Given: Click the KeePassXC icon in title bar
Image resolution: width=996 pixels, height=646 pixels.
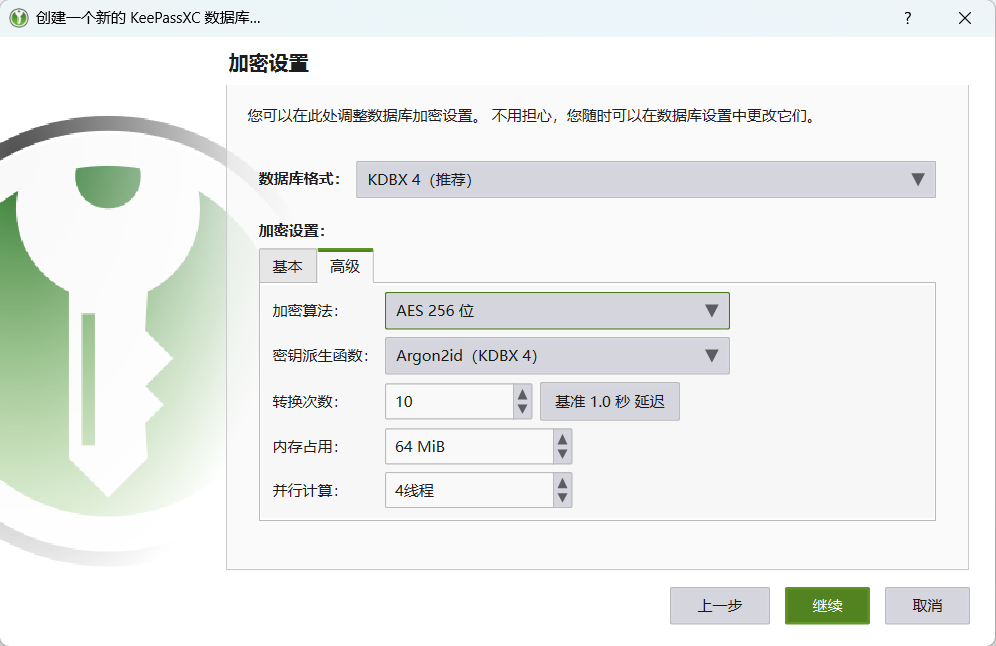Looking at the screenshot, I should pyautogui.click(x=18, y=18).
